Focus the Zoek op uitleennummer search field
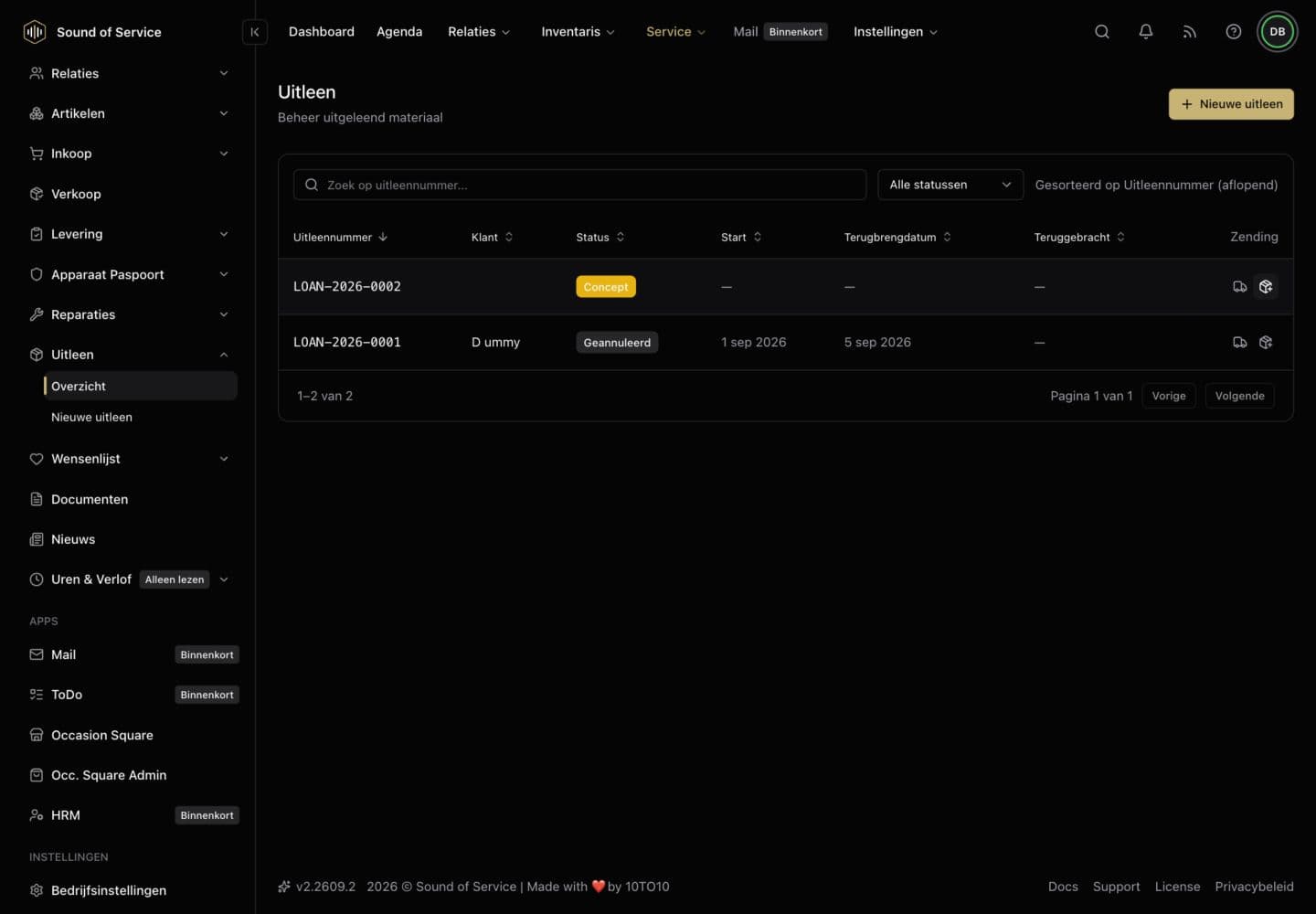 pos(579,185)
